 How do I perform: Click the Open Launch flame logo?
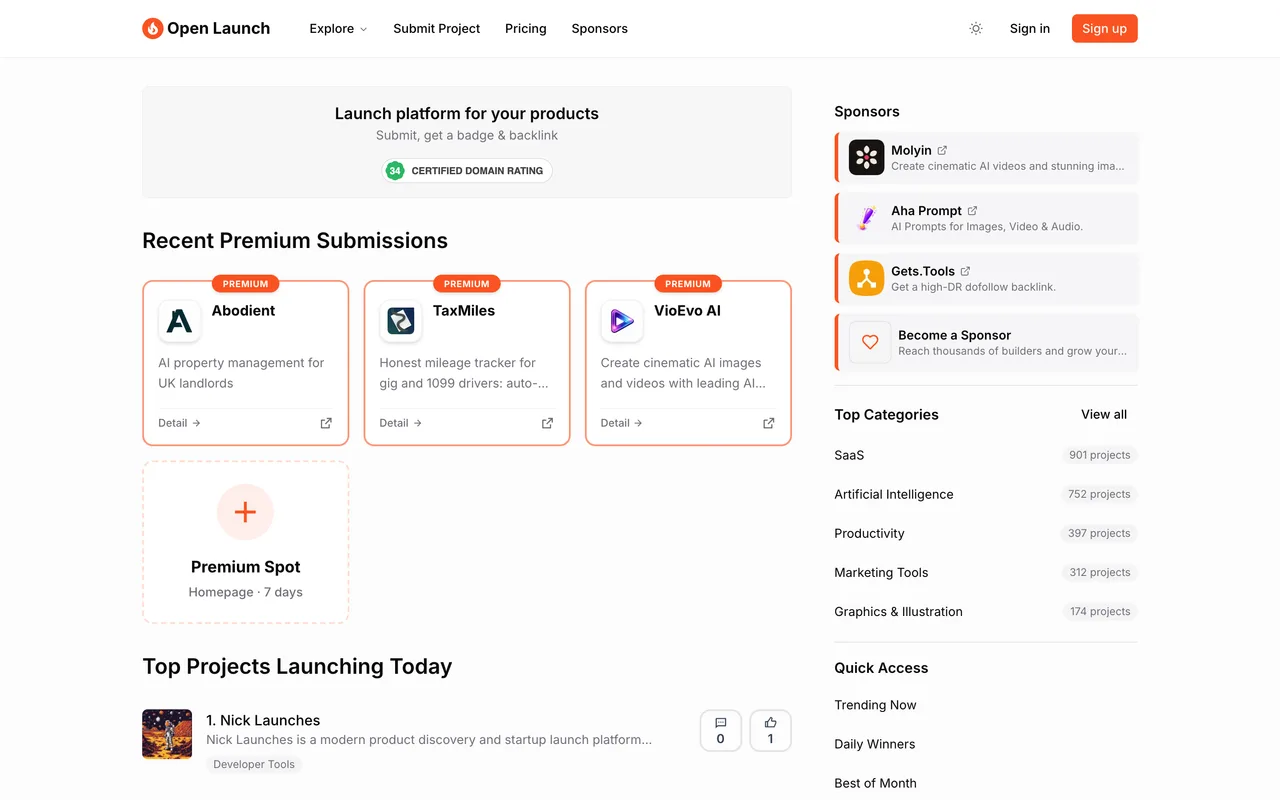click(x=152, y=28)
